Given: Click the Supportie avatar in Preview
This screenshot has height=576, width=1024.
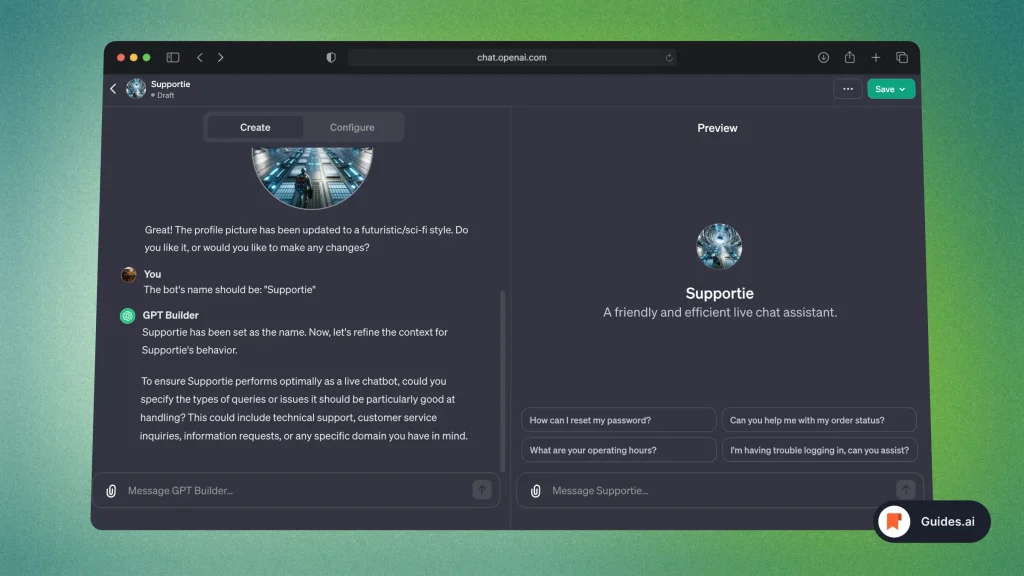Looking at the screenshot, I should [719, 246].
